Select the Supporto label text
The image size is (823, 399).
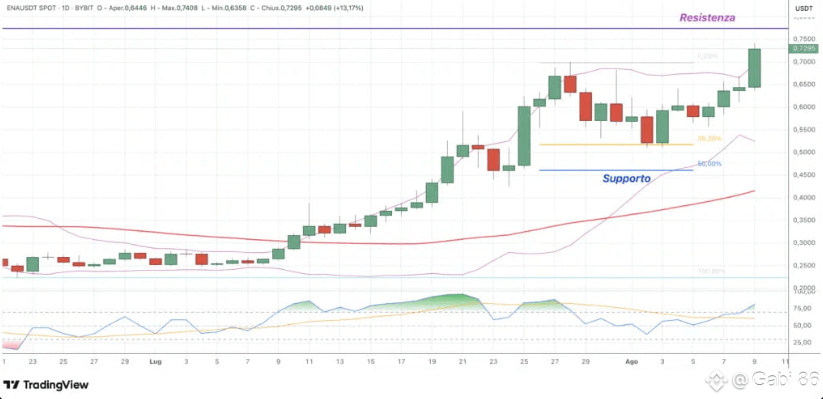[626, 178]
